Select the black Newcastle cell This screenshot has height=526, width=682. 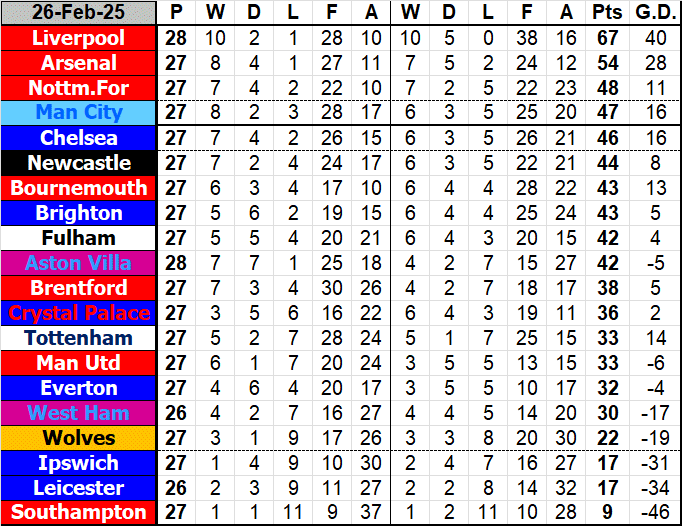79,163
